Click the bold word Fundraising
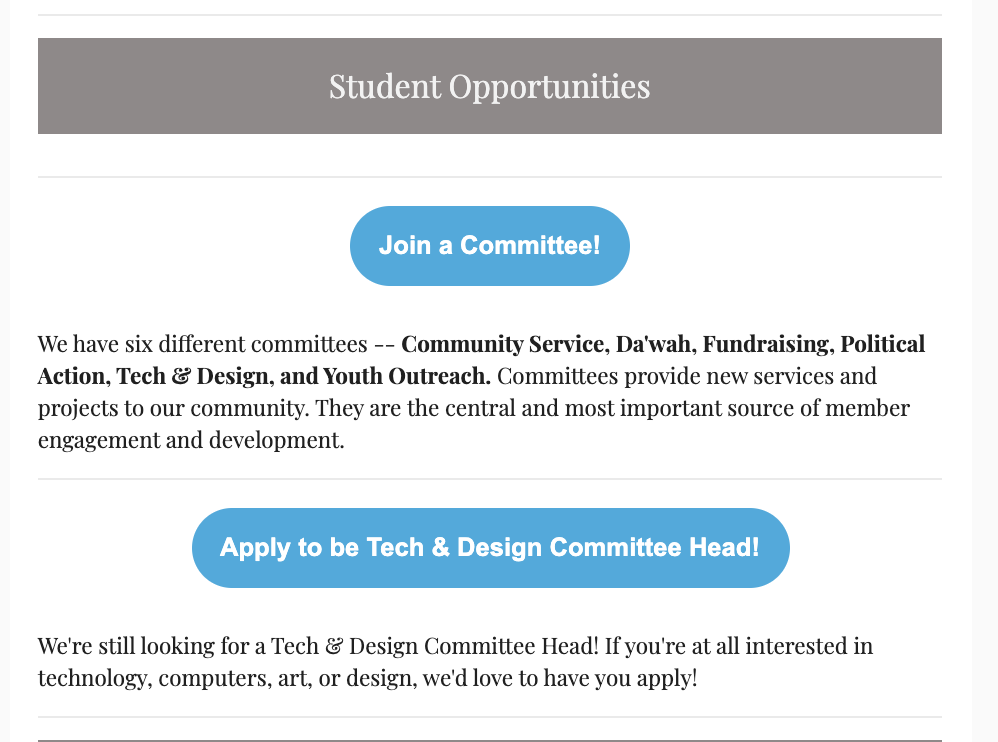Viewport: 998px width, 742px height. (x=767, y=345)
